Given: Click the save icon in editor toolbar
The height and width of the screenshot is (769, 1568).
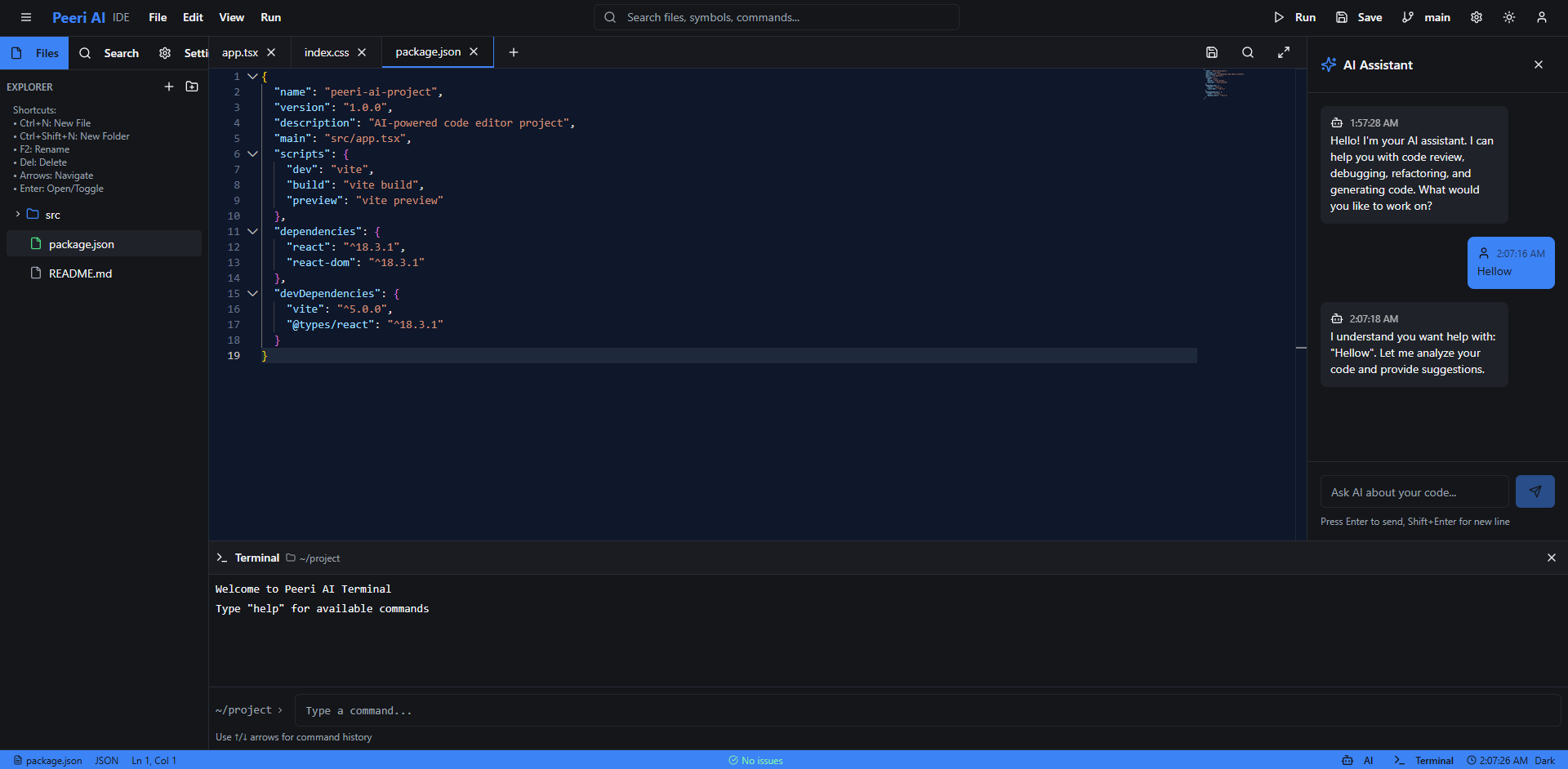Looking at the screenshot, I should pyautogui.click(x=1212, y=52).
